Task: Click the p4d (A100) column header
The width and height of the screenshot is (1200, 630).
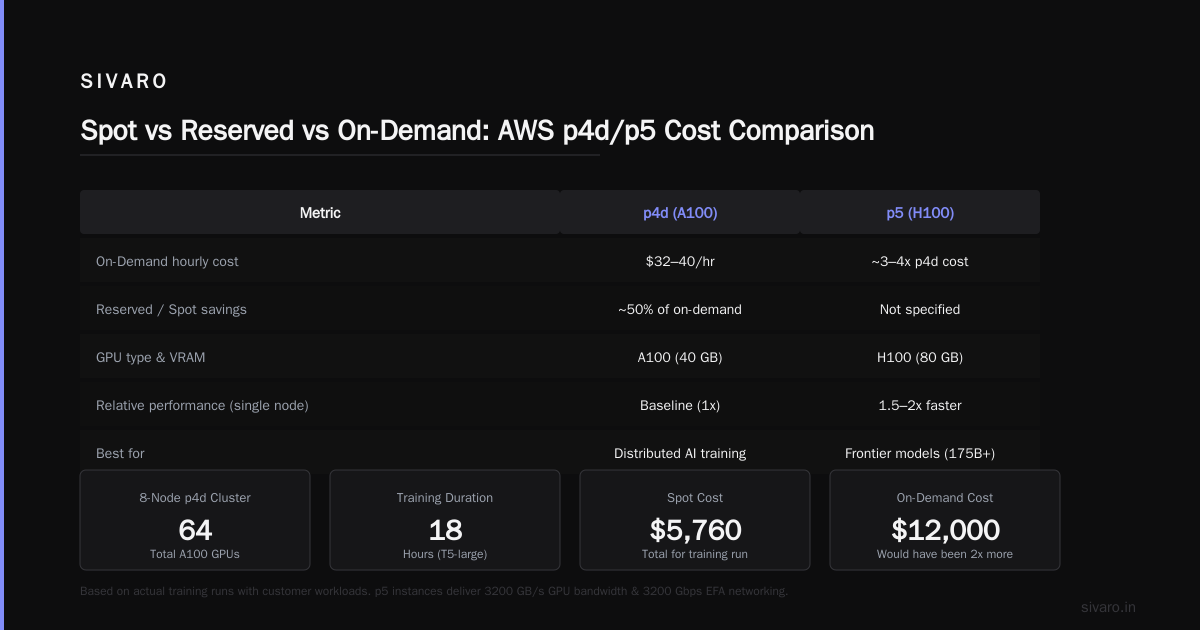Action: 680,213
